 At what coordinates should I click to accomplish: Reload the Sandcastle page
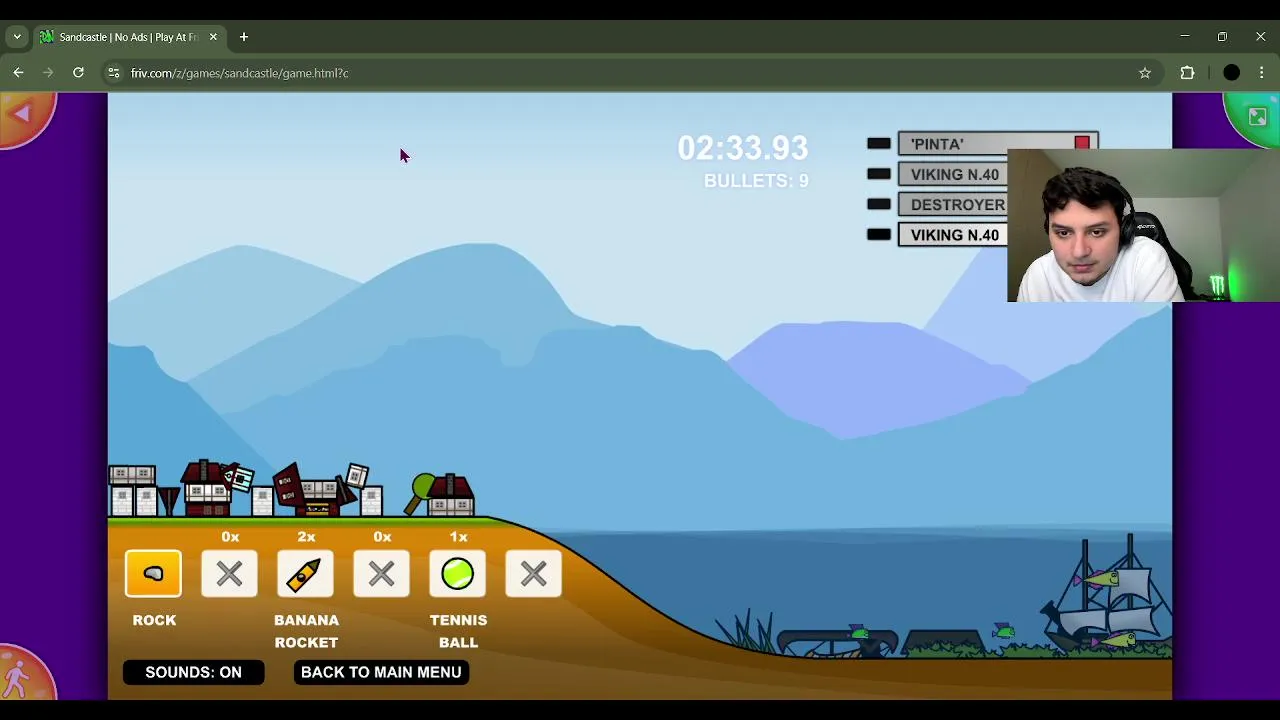(x=78, y=73)
